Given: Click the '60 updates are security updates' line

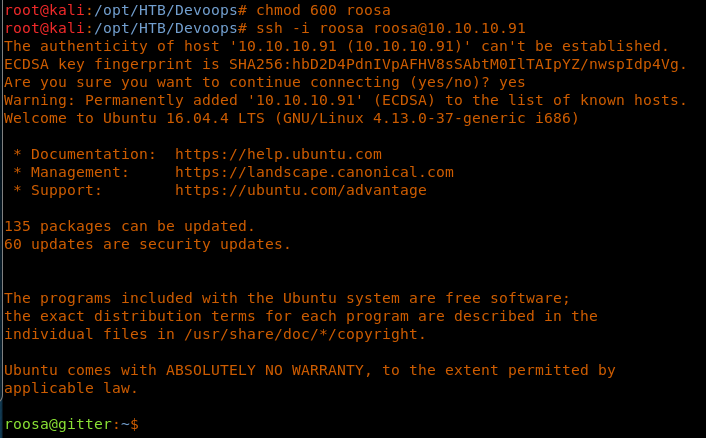Looking at the screenshot, I should point(147,244).
